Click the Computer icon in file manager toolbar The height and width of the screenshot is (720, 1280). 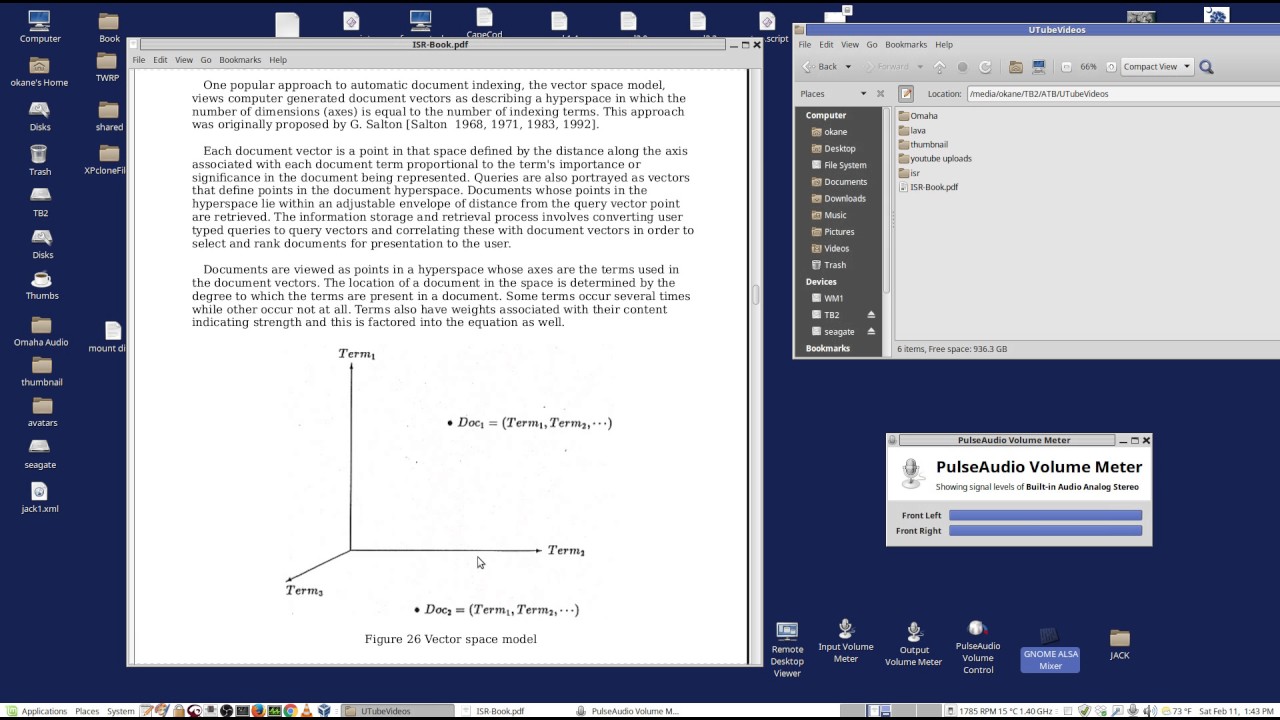click(x=1039, y=67)
